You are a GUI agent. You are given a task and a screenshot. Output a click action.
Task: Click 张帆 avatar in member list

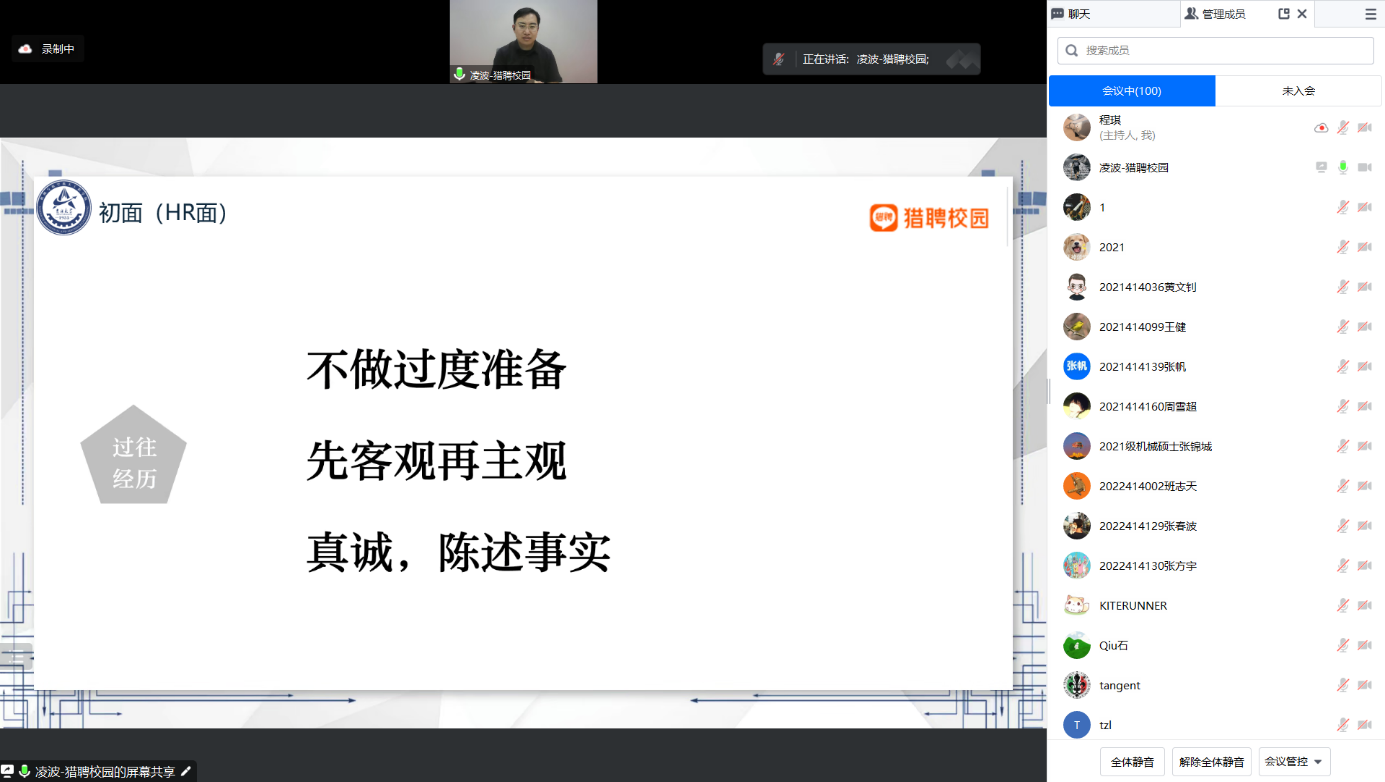1076,367
